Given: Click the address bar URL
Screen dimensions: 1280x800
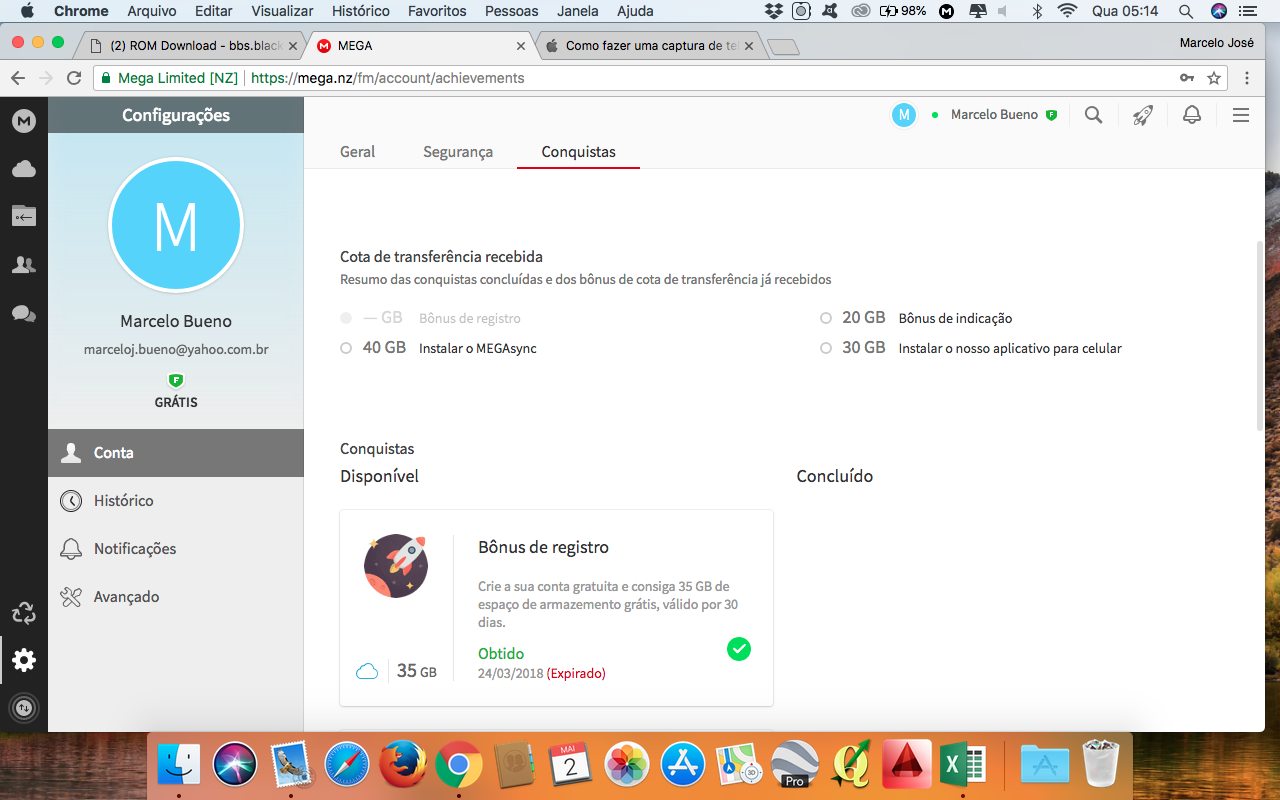Looking at the screenshot, I should click(387, 78).
